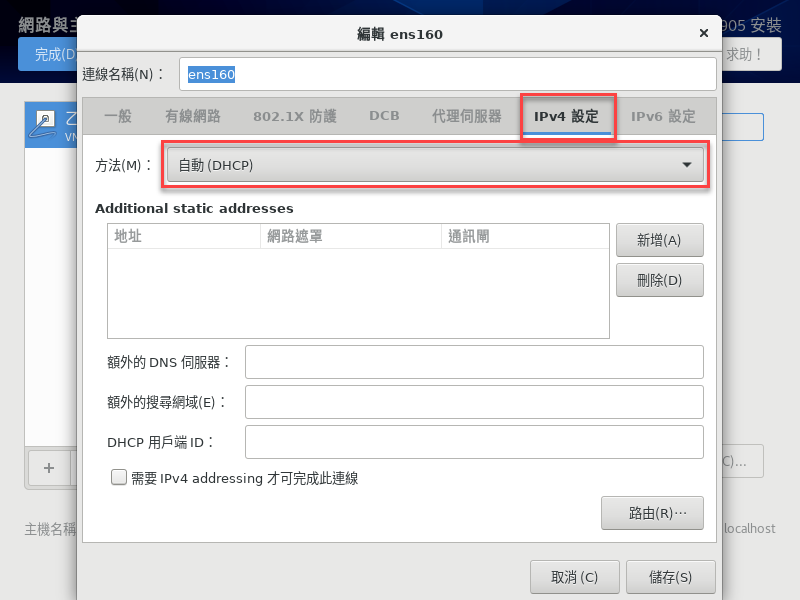Enable 需要 IPv4 addressing 才可完成此連線 checkbox
The height and width of the screenshot is (600, 800).
click(119, 478)
